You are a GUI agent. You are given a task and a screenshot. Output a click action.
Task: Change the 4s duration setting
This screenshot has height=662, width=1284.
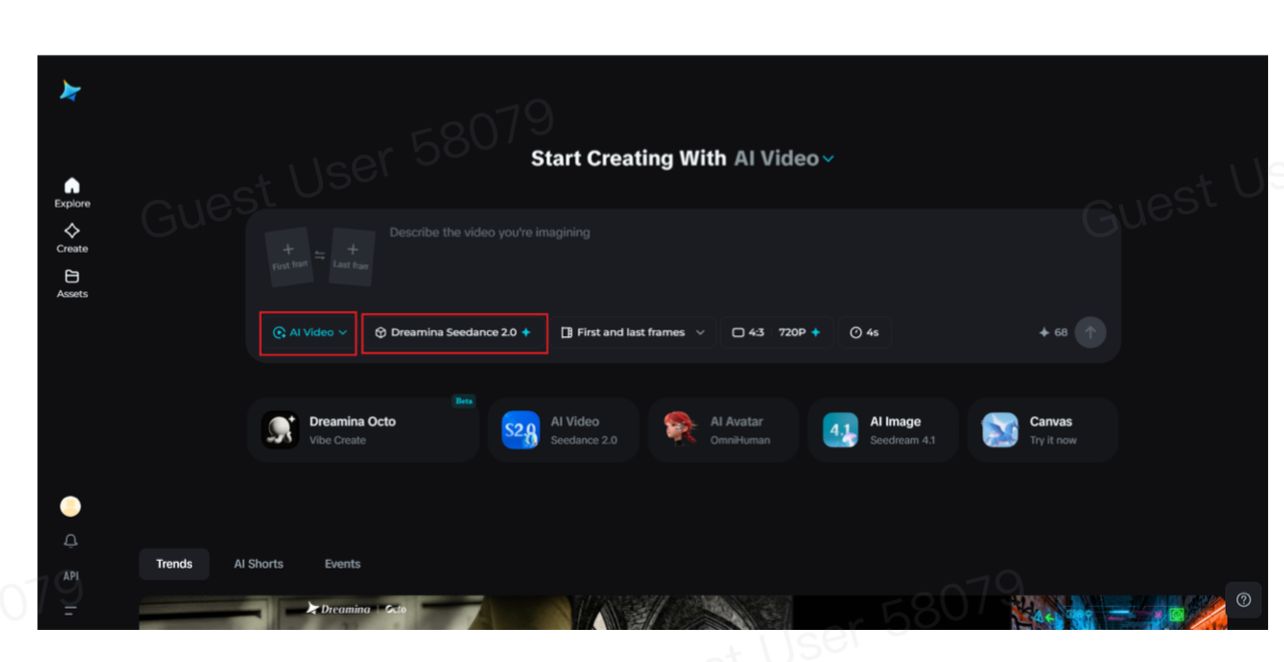864,333
